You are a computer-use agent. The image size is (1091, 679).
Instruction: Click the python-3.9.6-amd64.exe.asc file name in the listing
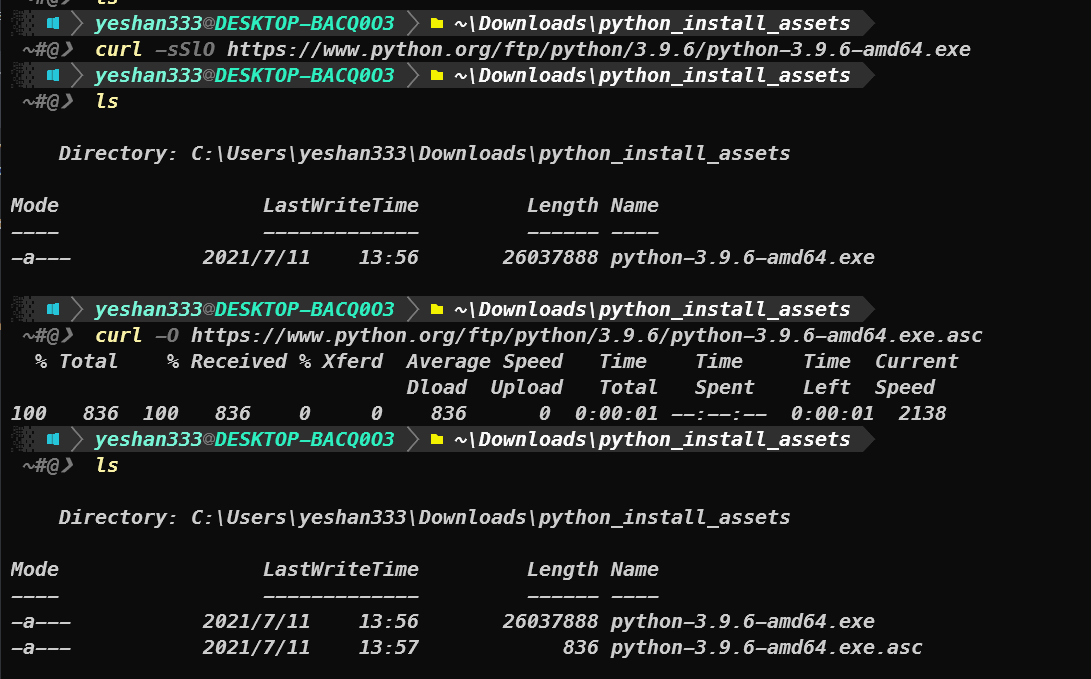766,647
